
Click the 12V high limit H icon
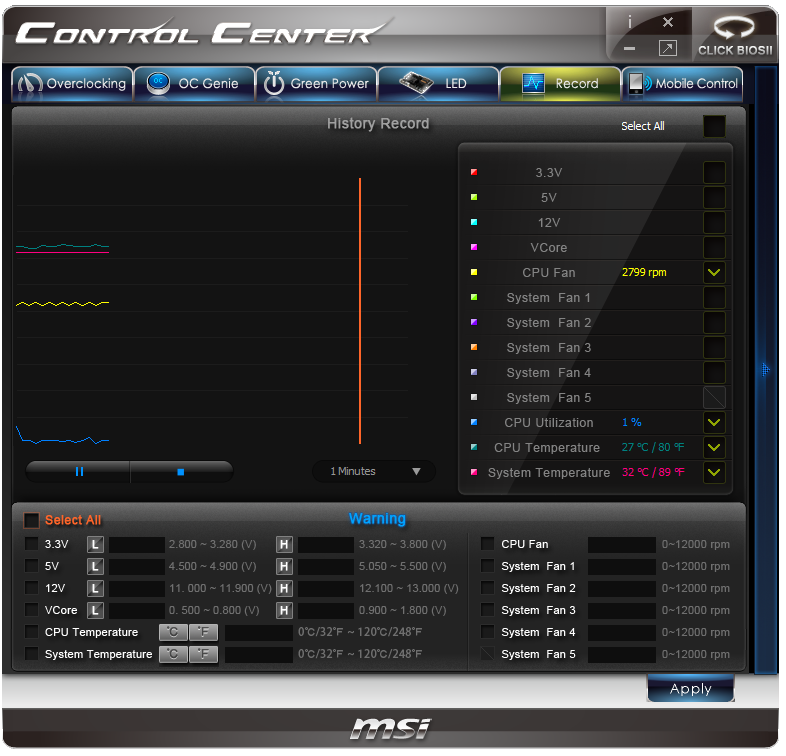[284, 589]
